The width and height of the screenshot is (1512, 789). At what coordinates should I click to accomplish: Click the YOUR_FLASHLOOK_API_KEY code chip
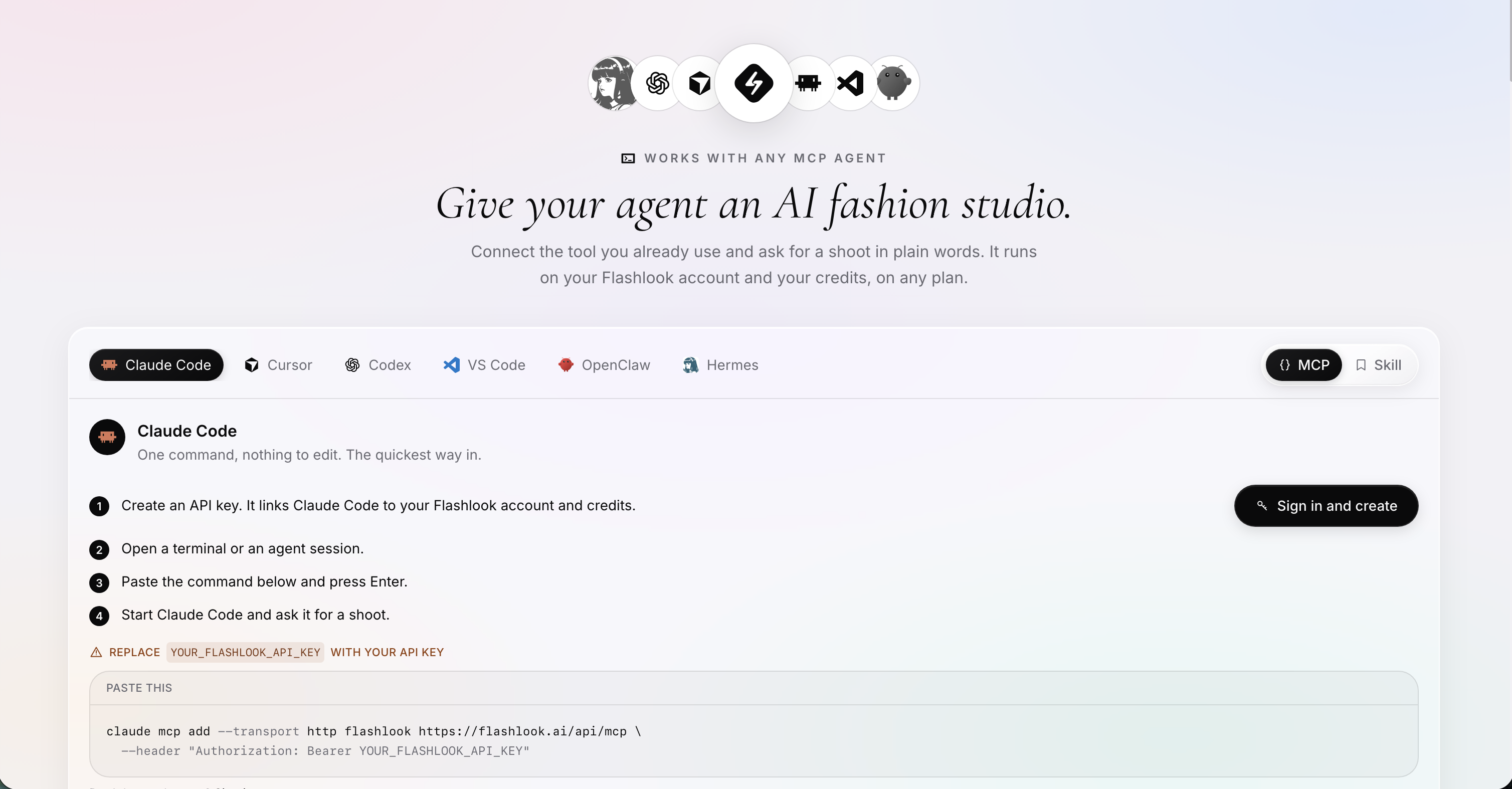tap(245, 652)
